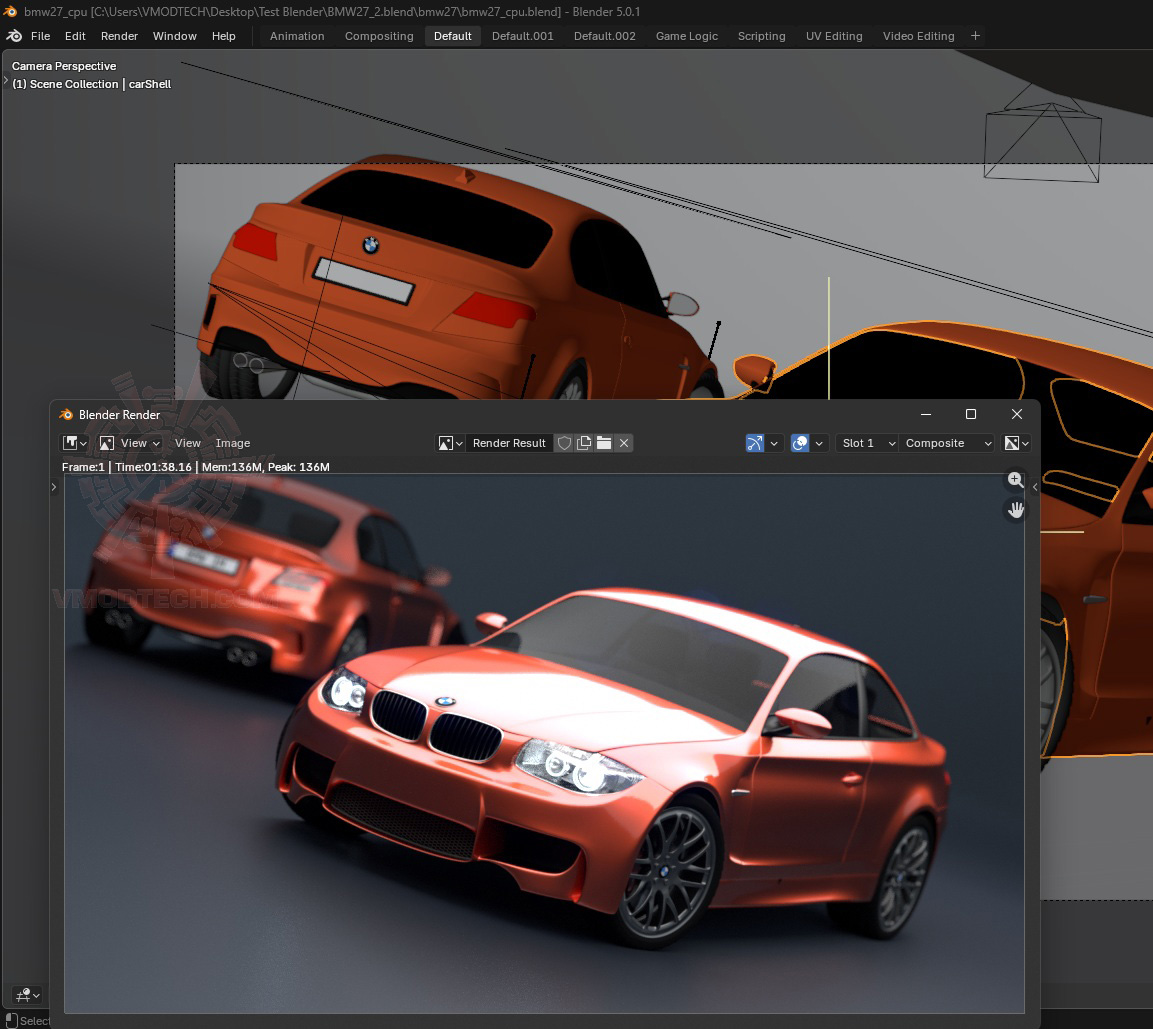
Task: Click the Render Result image name field
Action: pos(509,443)
